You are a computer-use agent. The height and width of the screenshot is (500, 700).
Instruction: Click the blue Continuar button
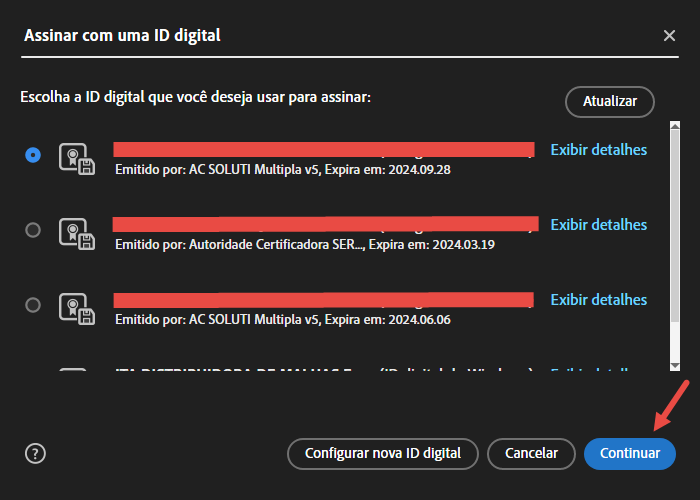click(629, 453)
